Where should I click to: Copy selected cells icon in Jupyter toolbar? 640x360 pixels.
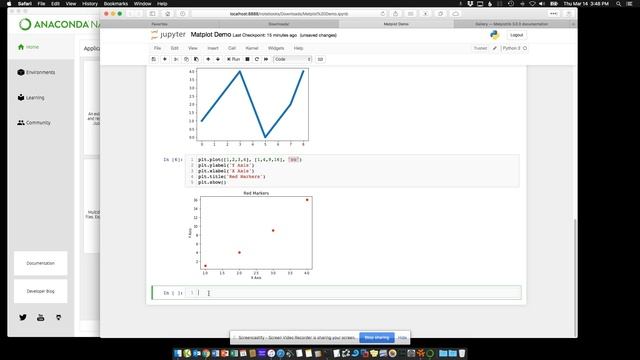[186, 59]
